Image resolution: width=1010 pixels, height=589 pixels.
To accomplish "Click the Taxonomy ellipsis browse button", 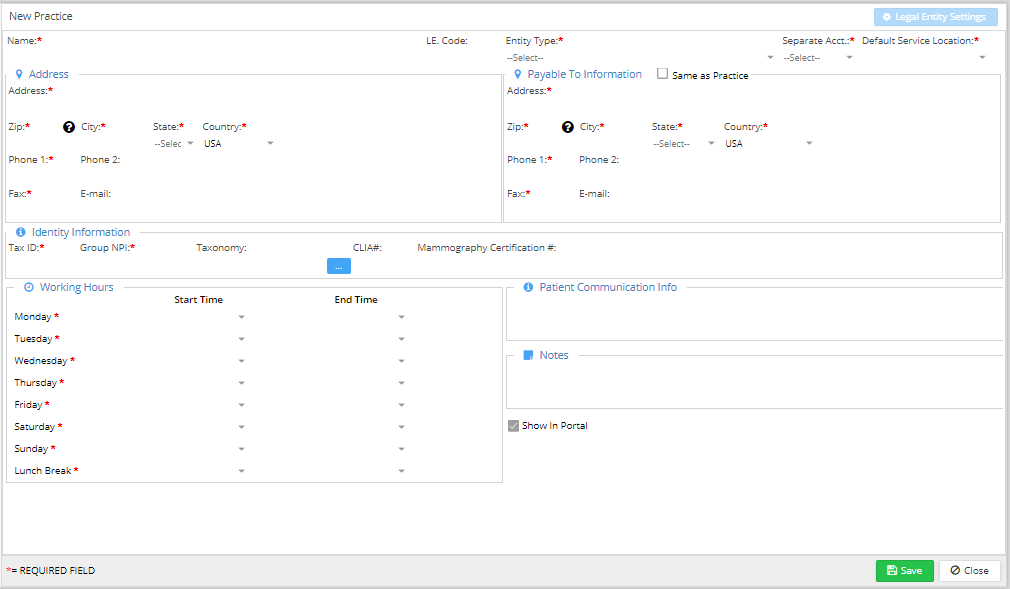I will [x=339, y=266].
